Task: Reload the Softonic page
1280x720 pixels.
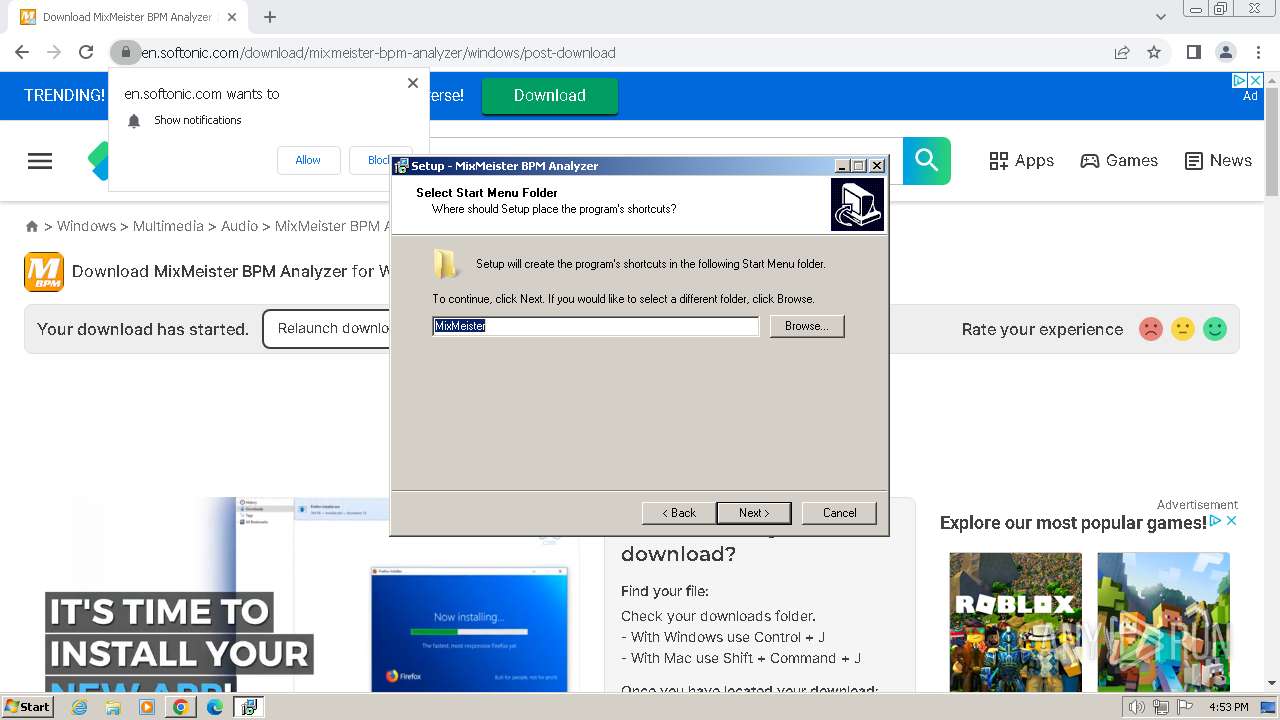Action: (x=86, y=52)
